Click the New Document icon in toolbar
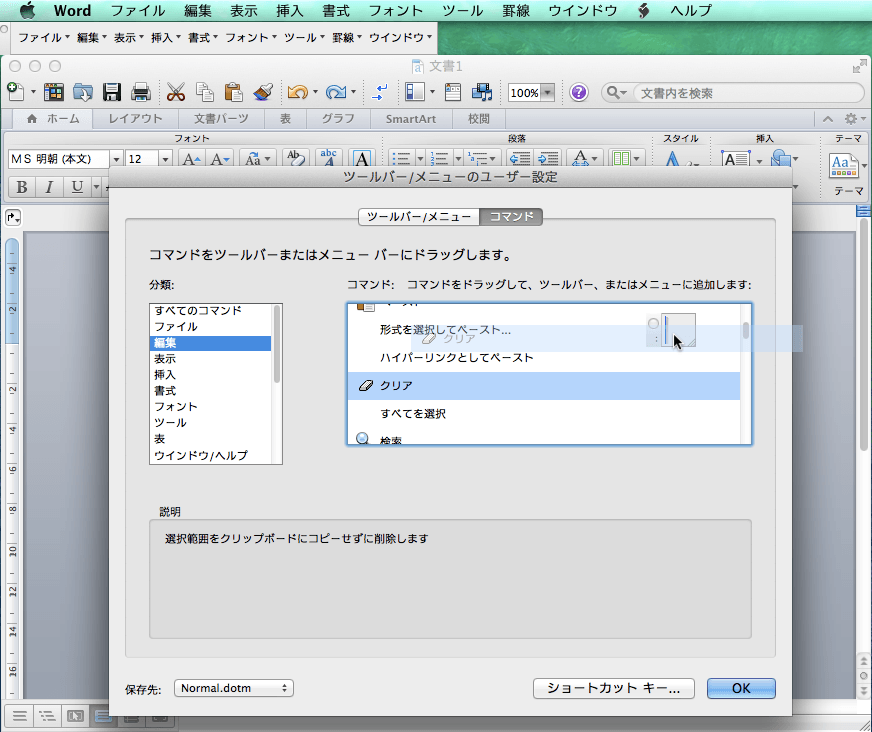Viewport: 872px width, 732px height. (16, 92)
